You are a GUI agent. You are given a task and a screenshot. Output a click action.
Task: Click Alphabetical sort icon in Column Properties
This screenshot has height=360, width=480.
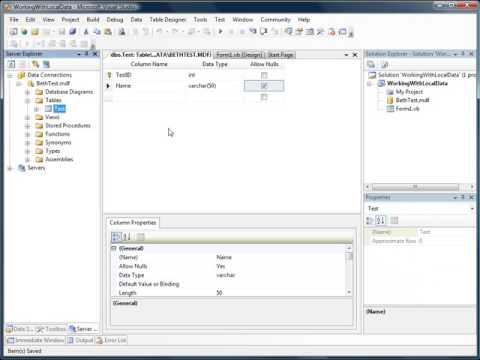coord(127,237)
